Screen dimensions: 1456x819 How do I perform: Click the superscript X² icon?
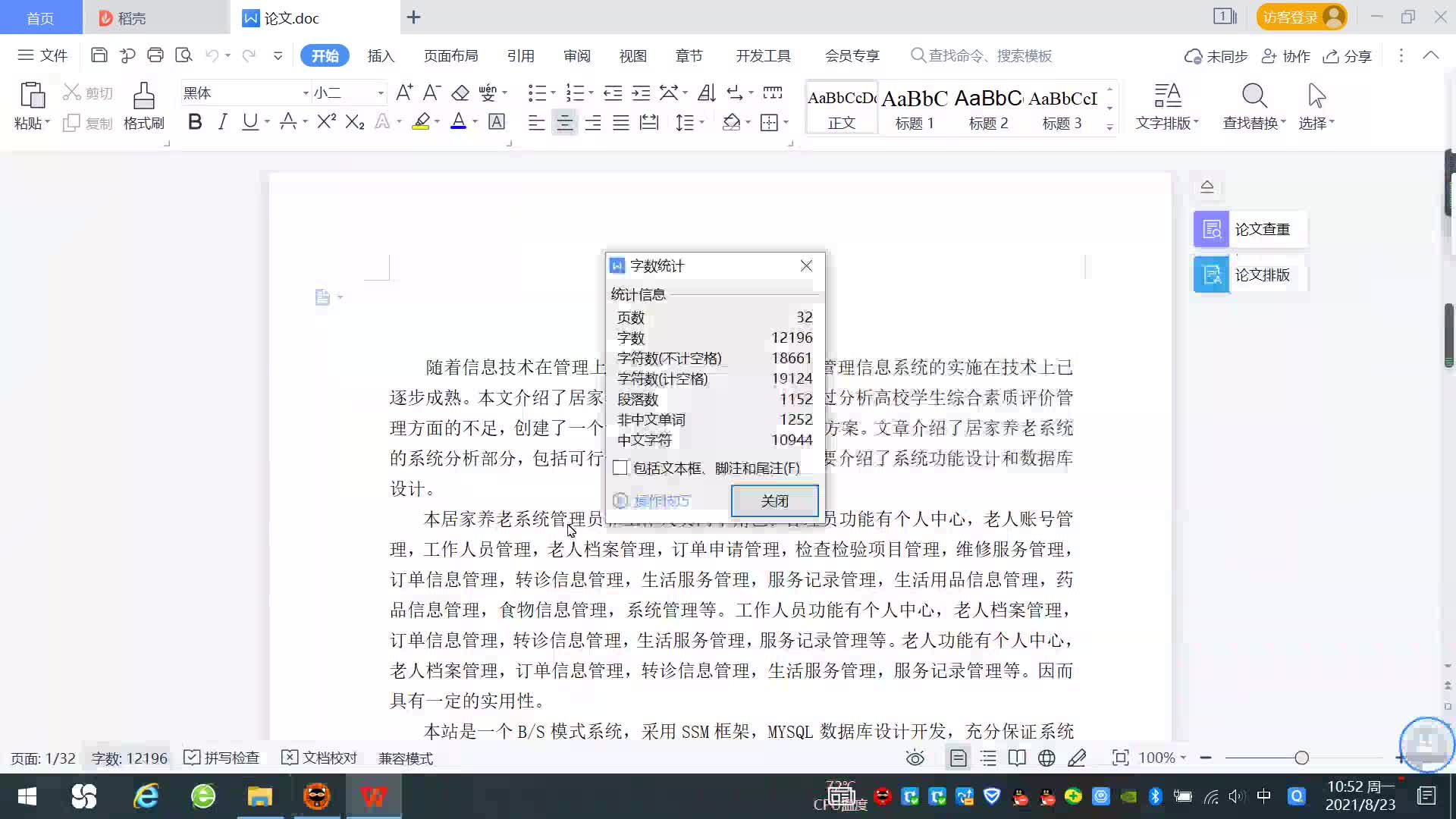click(326, 122)
